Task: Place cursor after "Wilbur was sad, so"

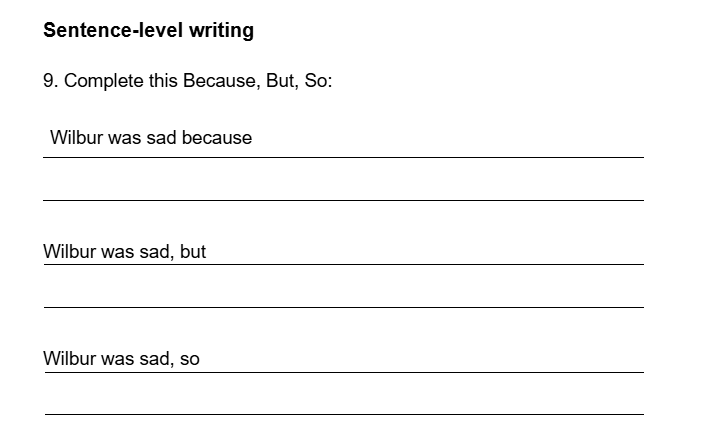Action: [x=201, y=359]
